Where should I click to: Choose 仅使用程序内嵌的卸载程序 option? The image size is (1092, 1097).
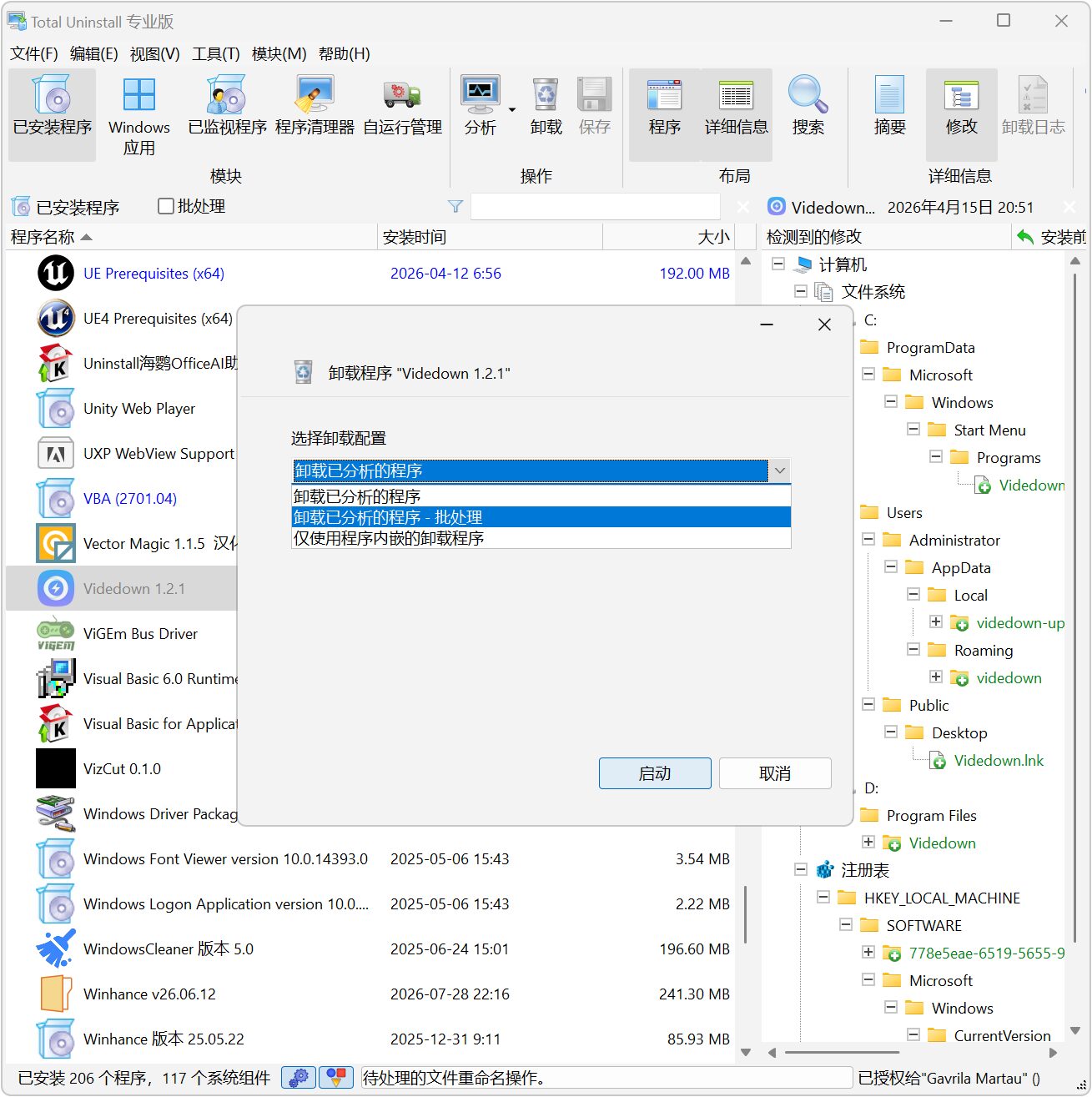[x=541, y=538]
